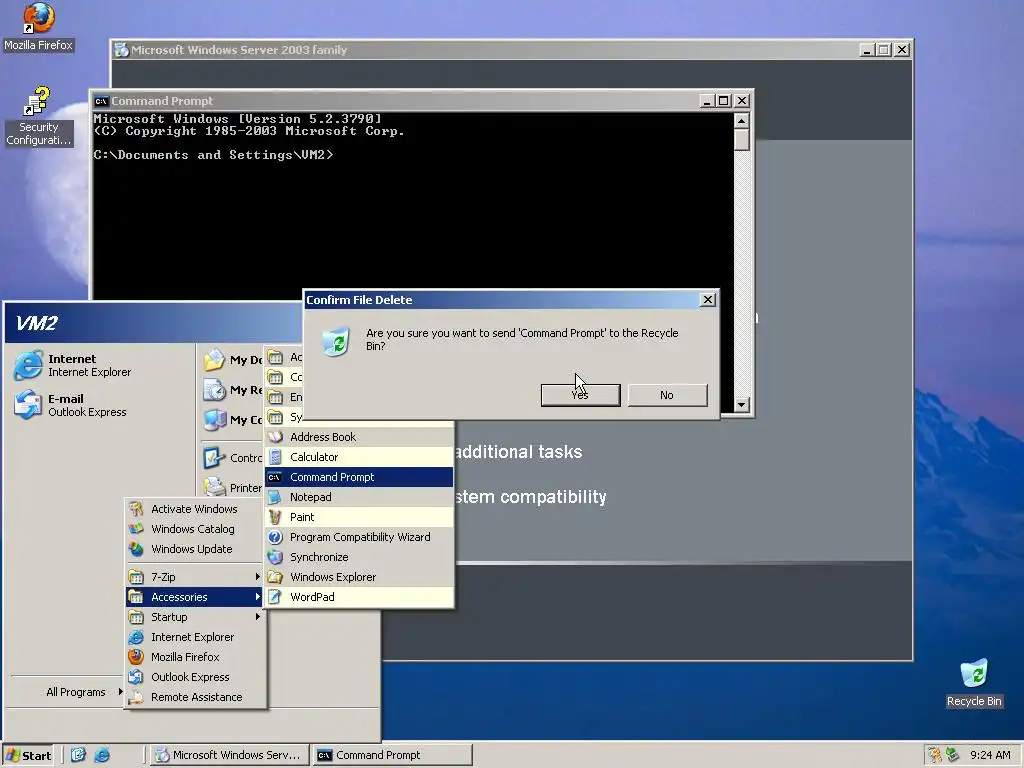Click the Synchronize icon in Accessories
Image resolution: width=1024 pixels, height=768 pixels.
click(x=276, y=557)
